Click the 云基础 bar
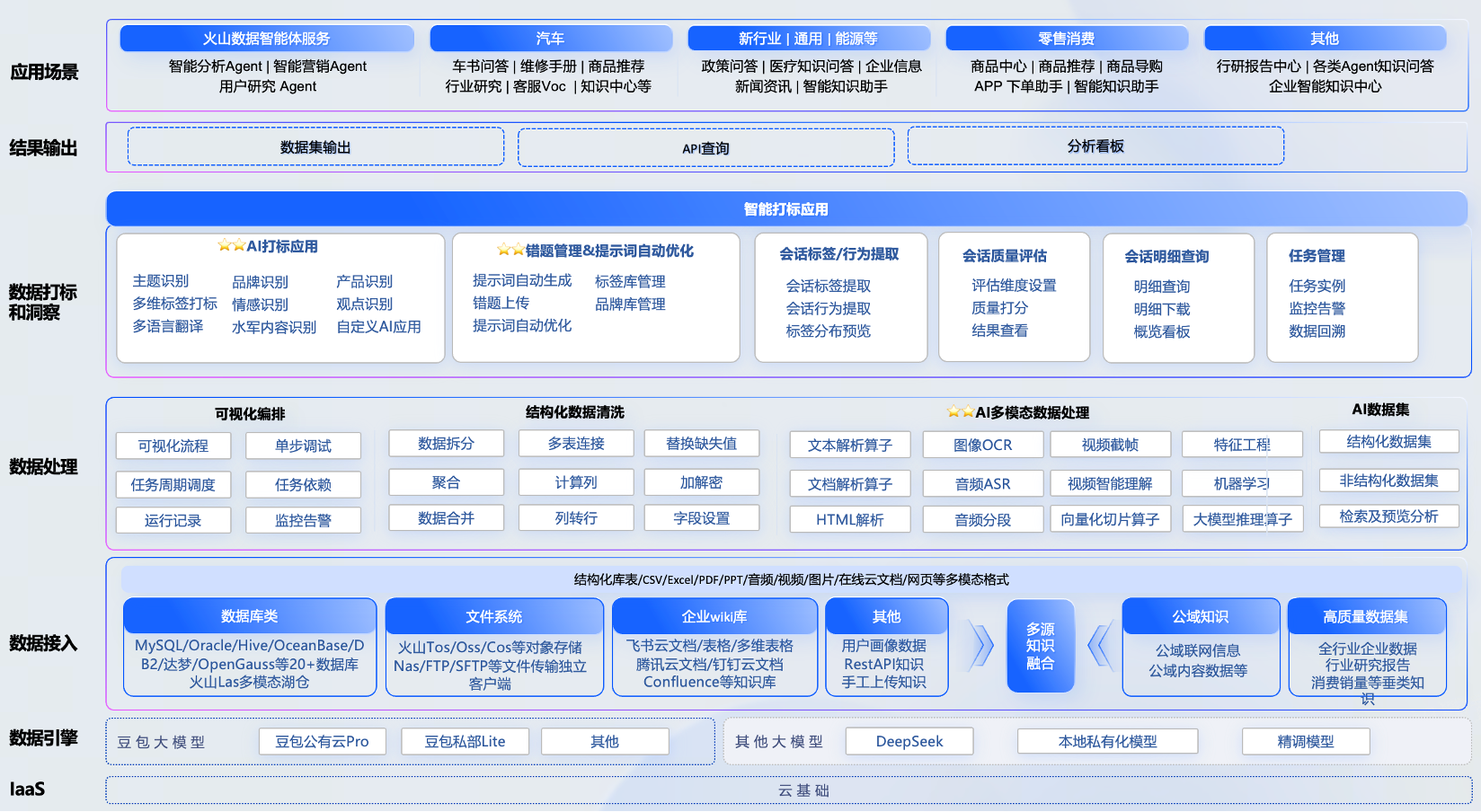 788,790
